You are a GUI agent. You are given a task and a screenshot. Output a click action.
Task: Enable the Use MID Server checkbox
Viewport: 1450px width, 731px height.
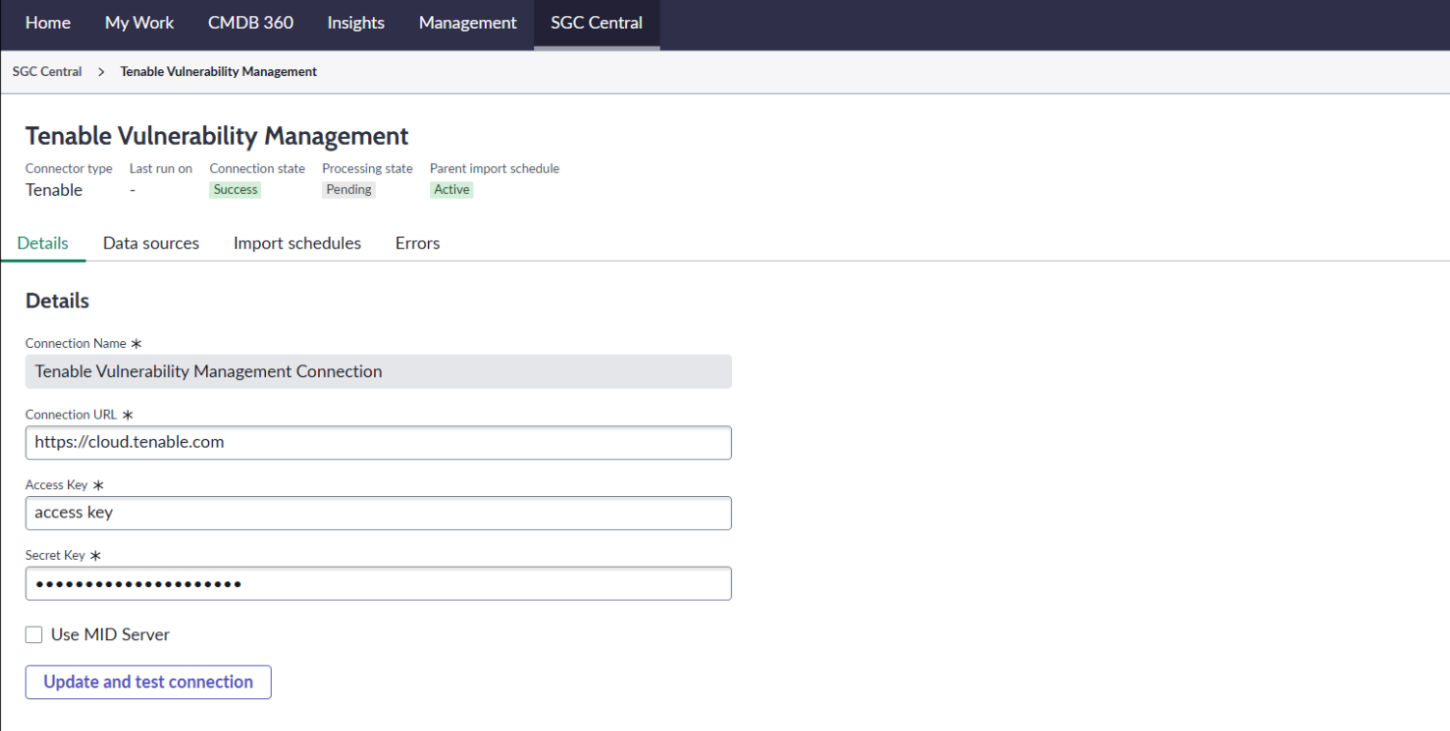[34, 635]
